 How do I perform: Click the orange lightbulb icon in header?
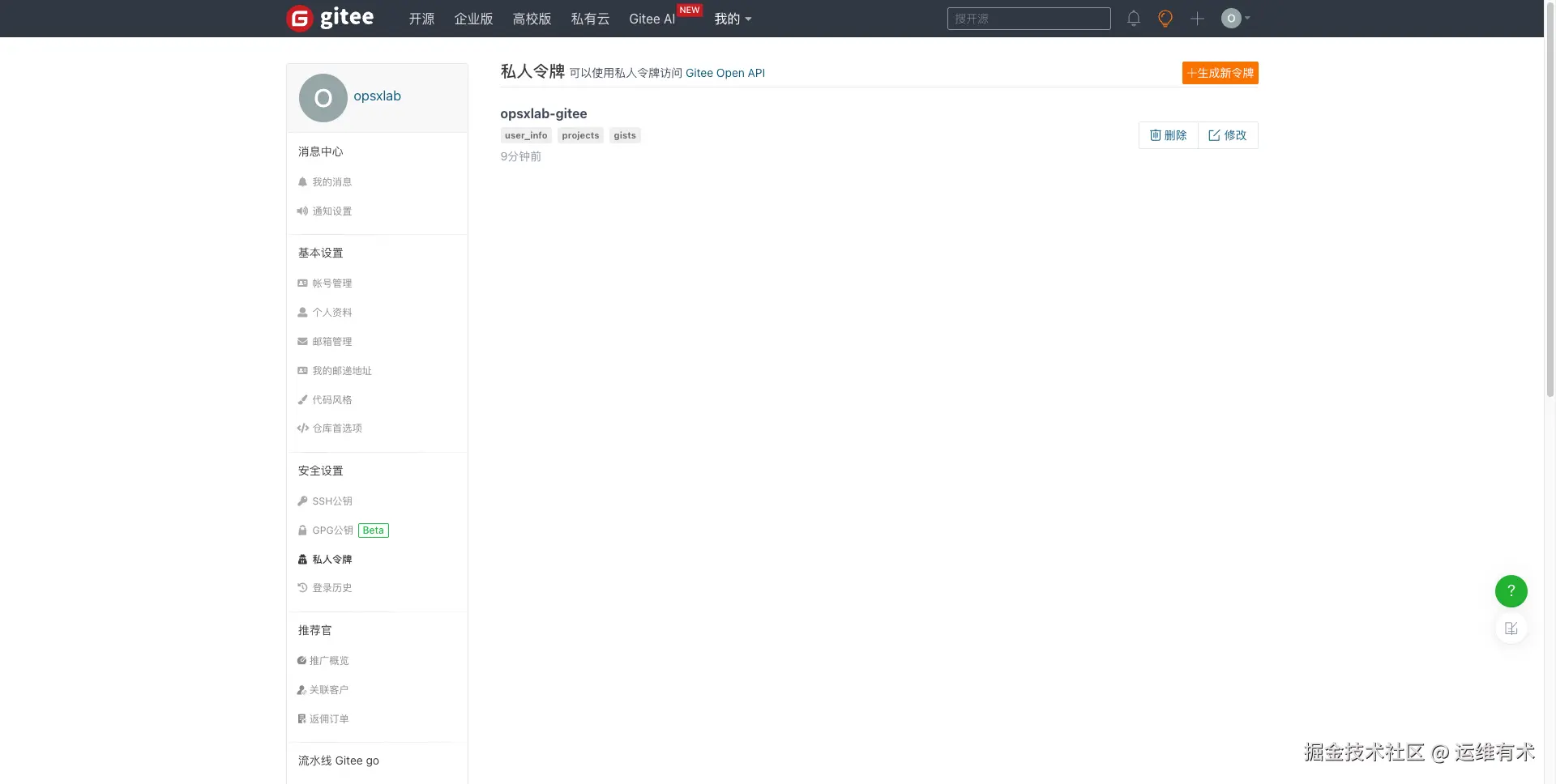coord(1165,19)
